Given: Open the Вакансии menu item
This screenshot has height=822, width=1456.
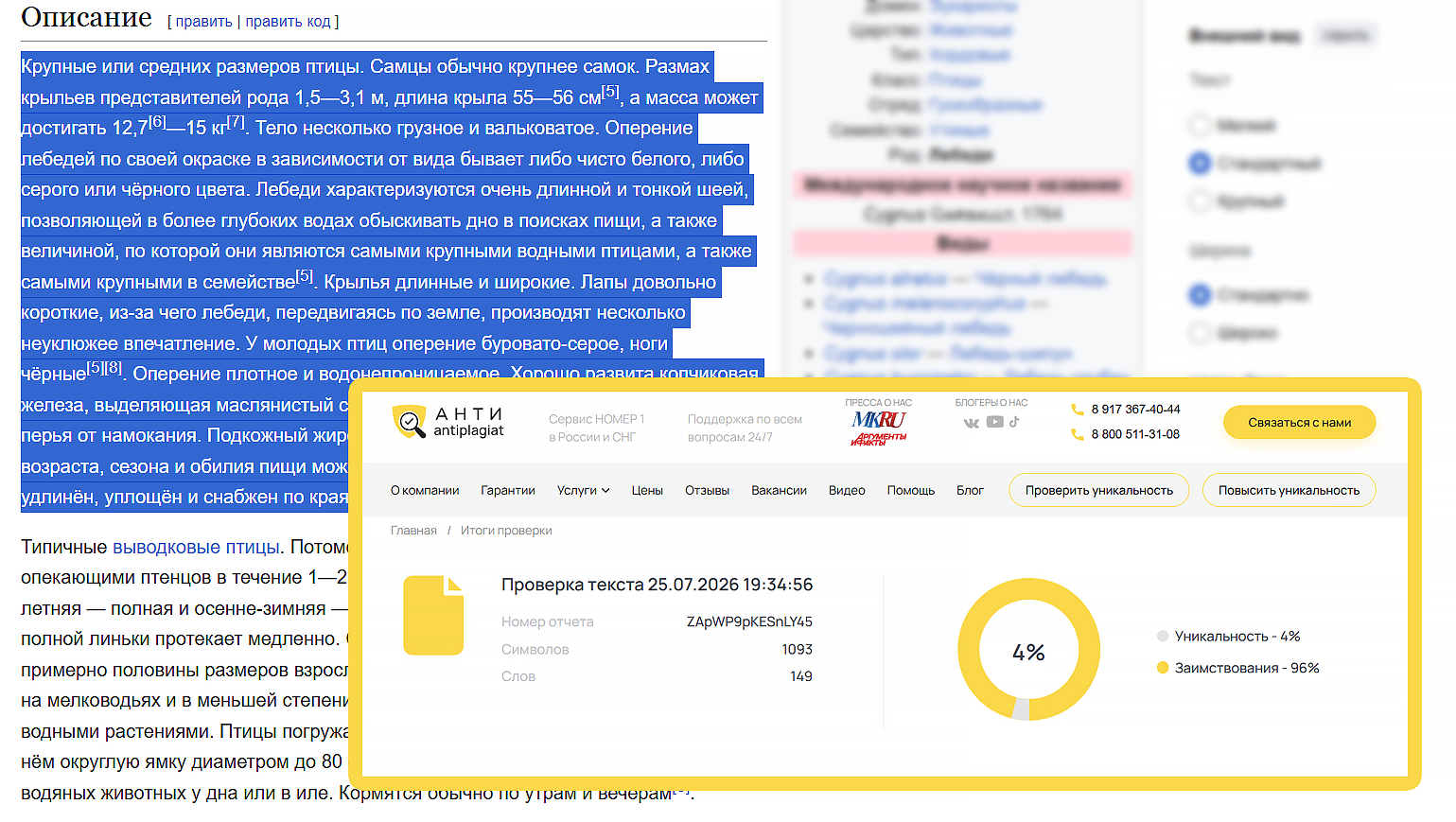Looking at the screenshot, I should pos(779,490).
